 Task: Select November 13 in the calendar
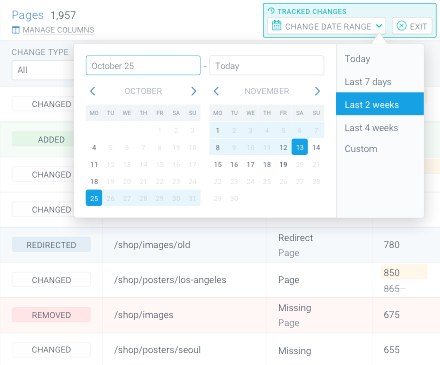300,147
